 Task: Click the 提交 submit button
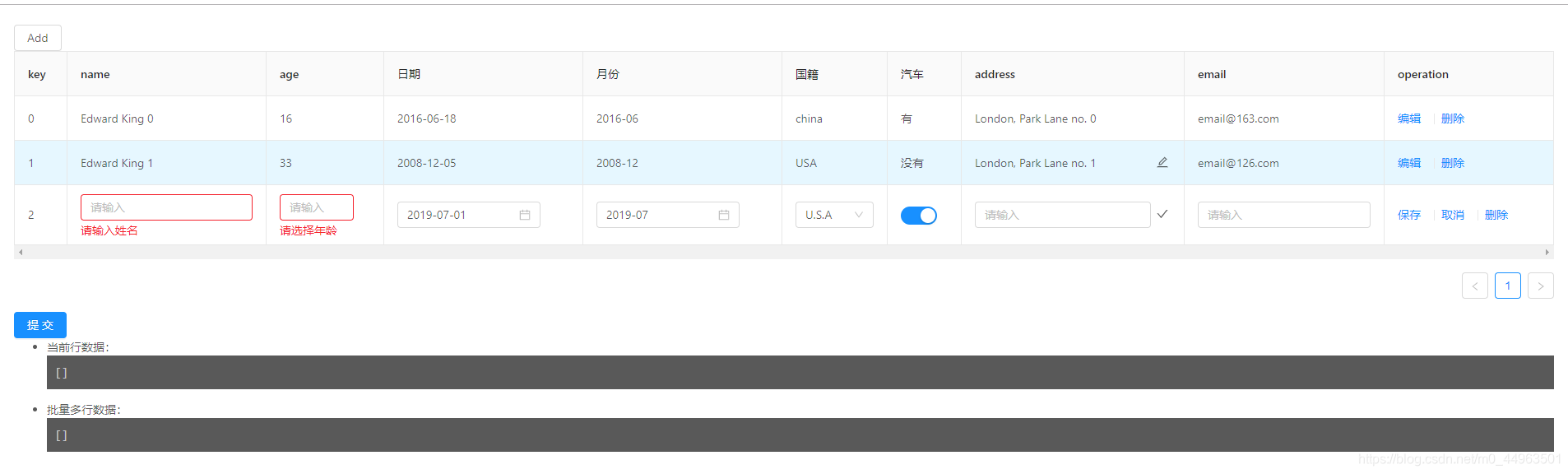click(40, 325)
